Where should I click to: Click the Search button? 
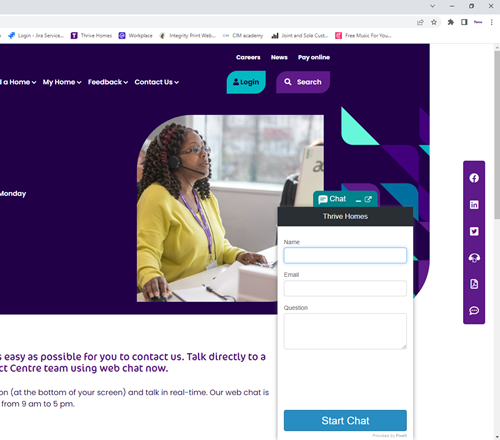[303, 82]
